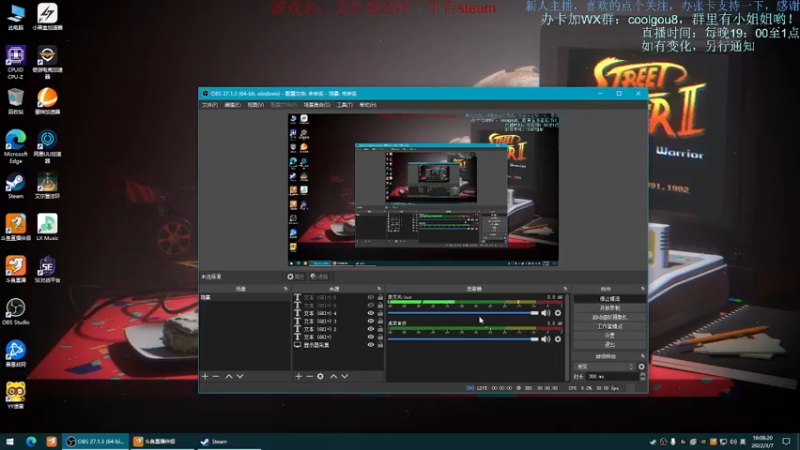Open the 文件(F) menu in OBS
800x450 pixels.
point(209,105)
